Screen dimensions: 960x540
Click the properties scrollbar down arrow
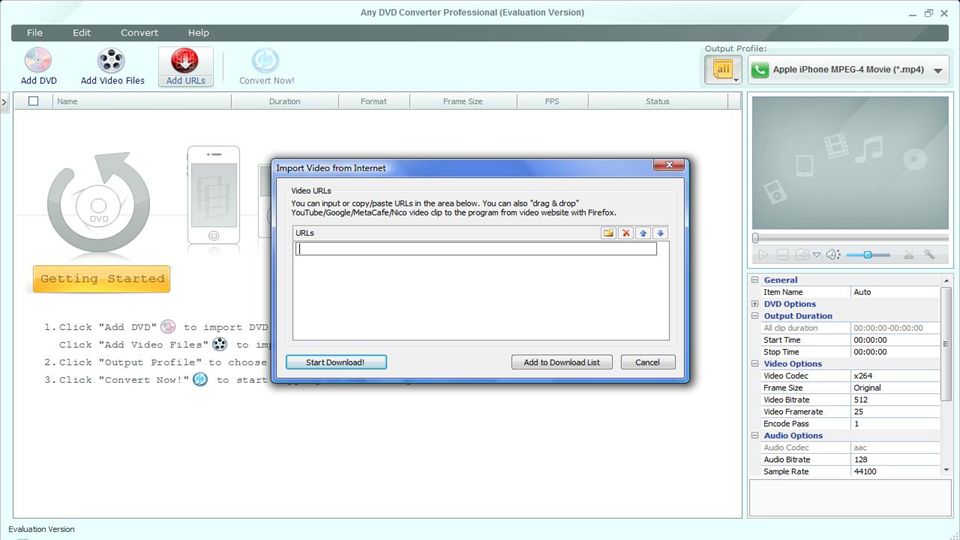(947, 470)
